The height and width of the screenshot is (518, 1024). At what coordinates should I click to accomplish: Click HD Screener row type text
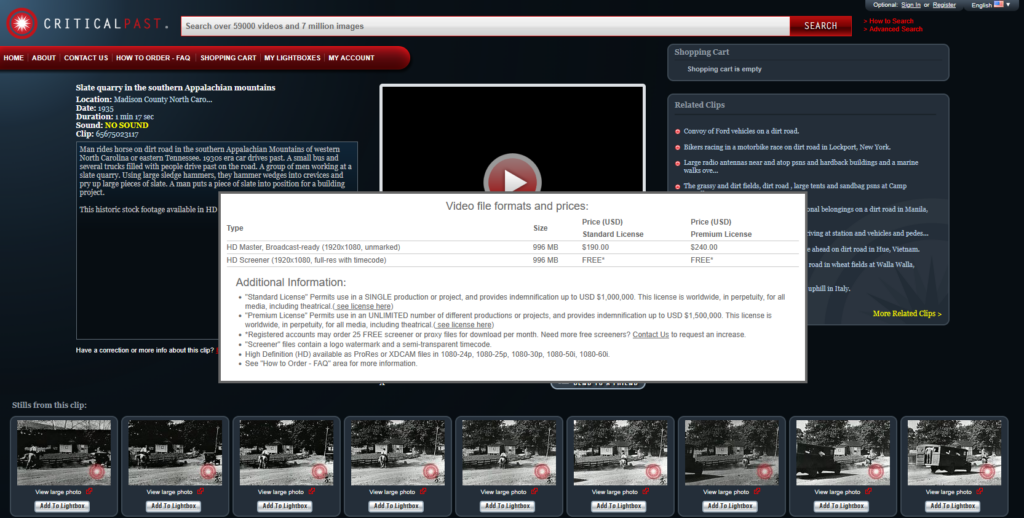click(306, 260)
